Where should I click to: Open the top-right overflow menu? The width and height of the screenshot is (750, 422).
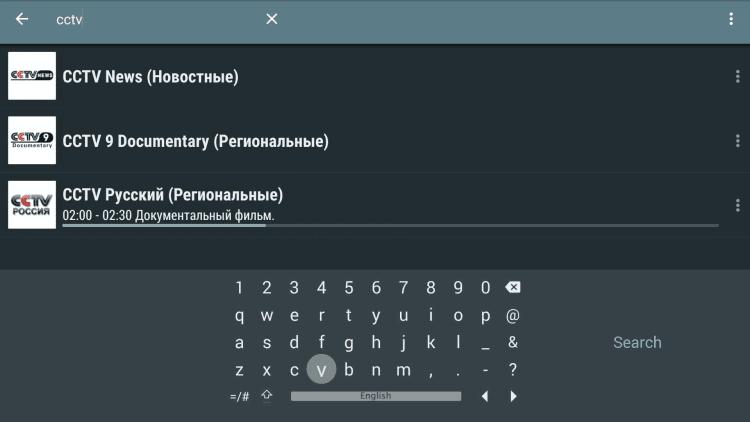click(x=731, y=19)
